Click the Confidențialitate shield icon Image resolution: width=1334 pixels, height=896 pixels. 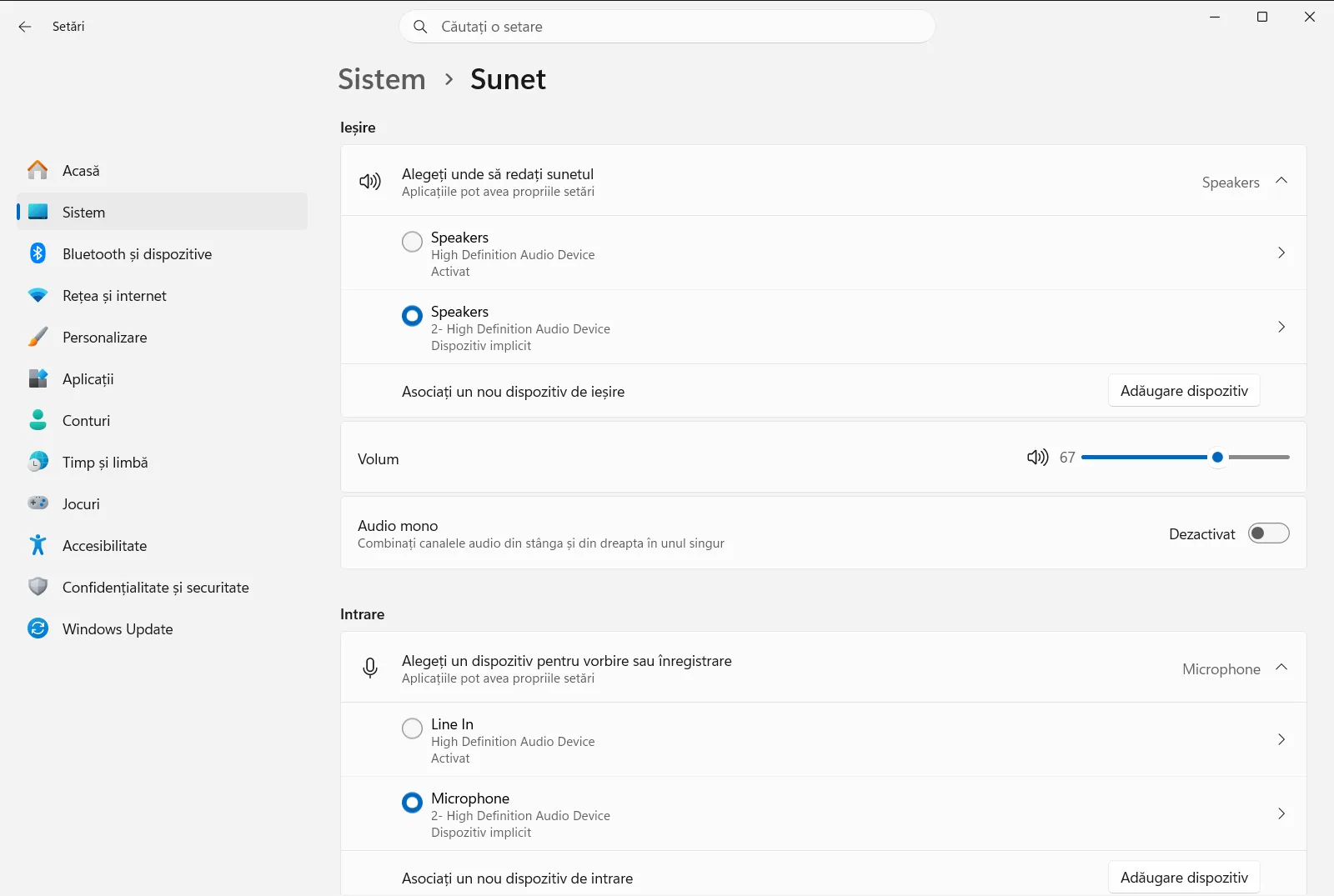tap(38, 587)
